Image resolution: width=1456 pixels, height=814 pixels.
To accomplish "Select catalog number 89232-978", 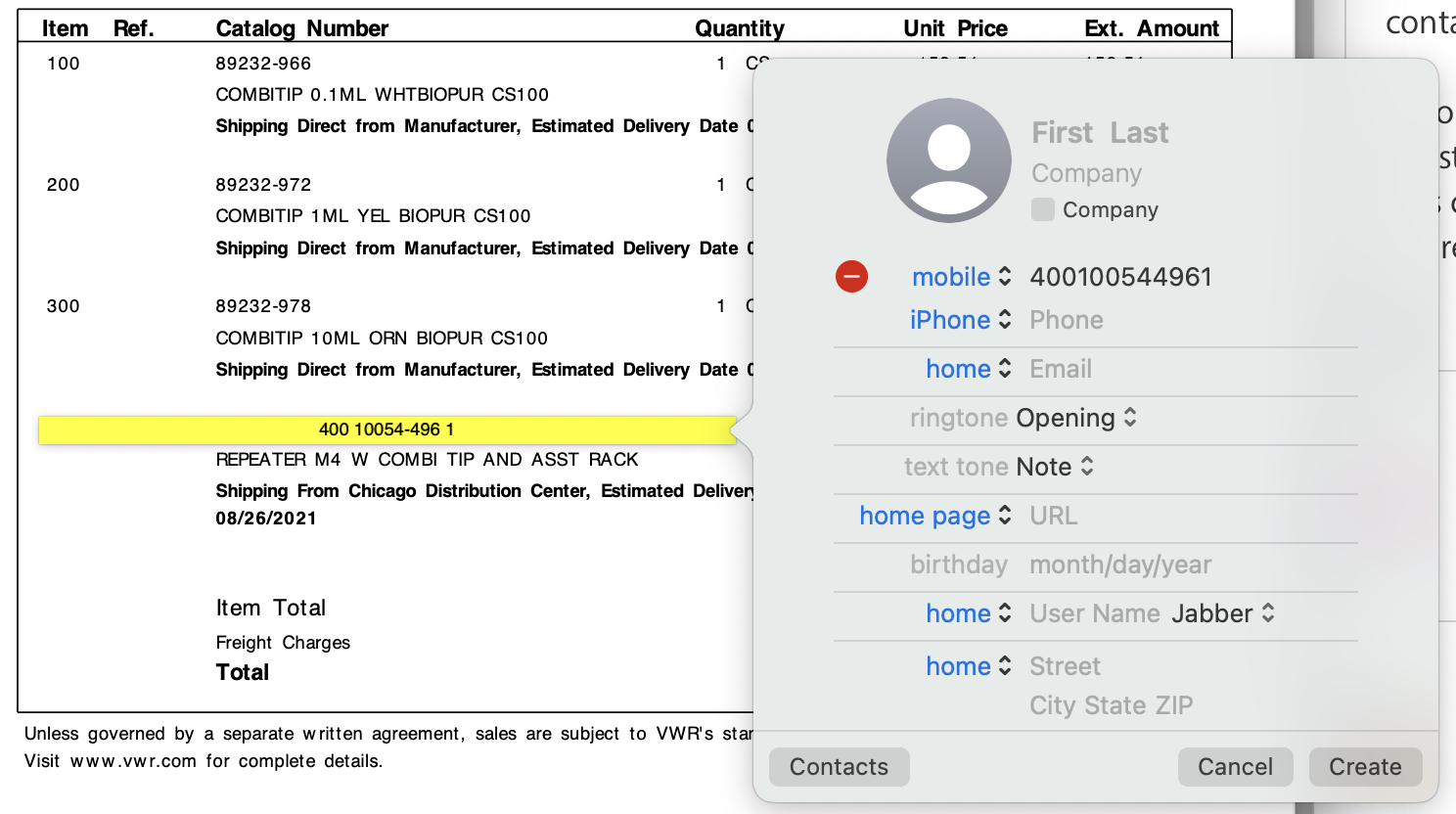I will click(263, 306).
